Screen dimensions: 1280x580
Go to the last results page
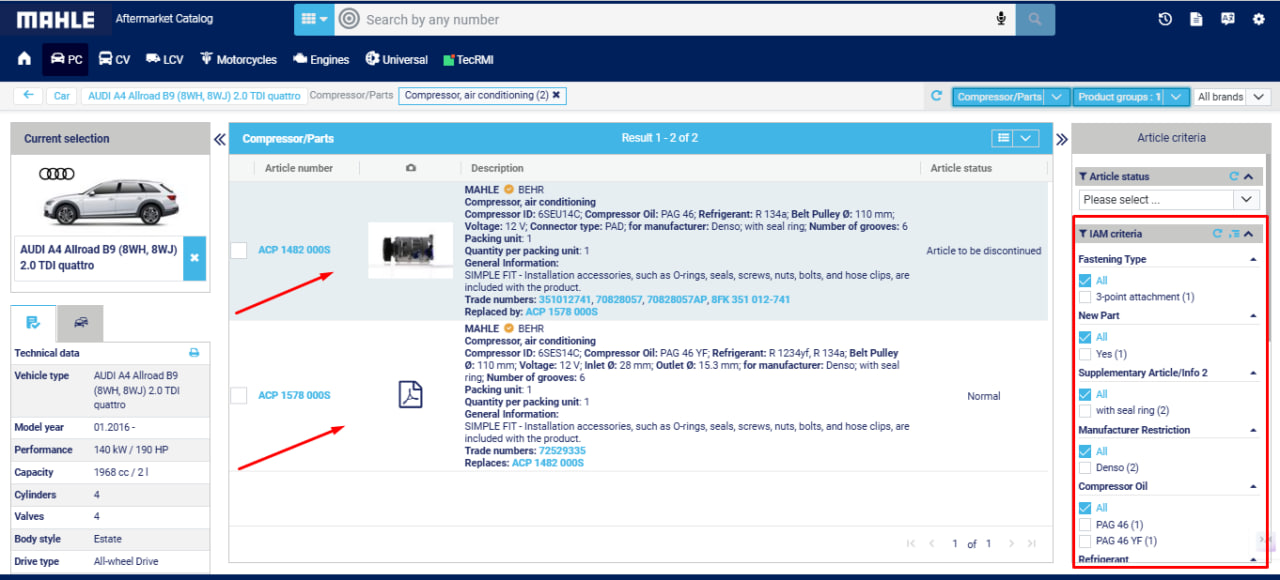coord(1032,544)
